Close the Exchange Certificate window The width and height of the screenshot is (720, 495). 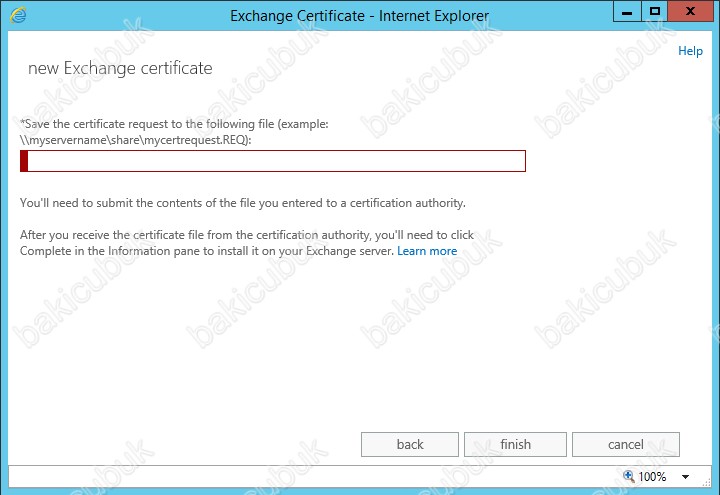point(690,11)
